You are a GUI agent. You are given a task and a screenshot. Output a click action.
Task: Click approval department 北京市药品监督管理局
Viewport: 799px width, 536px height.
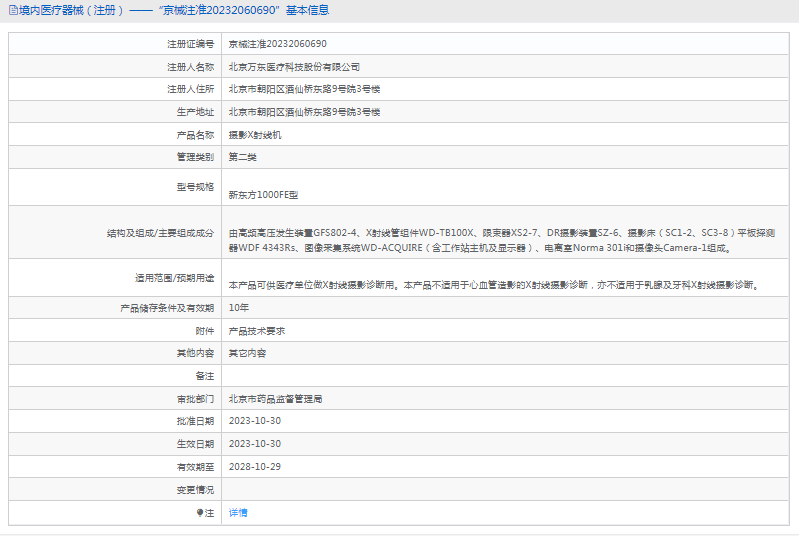(x=275, y=399)
